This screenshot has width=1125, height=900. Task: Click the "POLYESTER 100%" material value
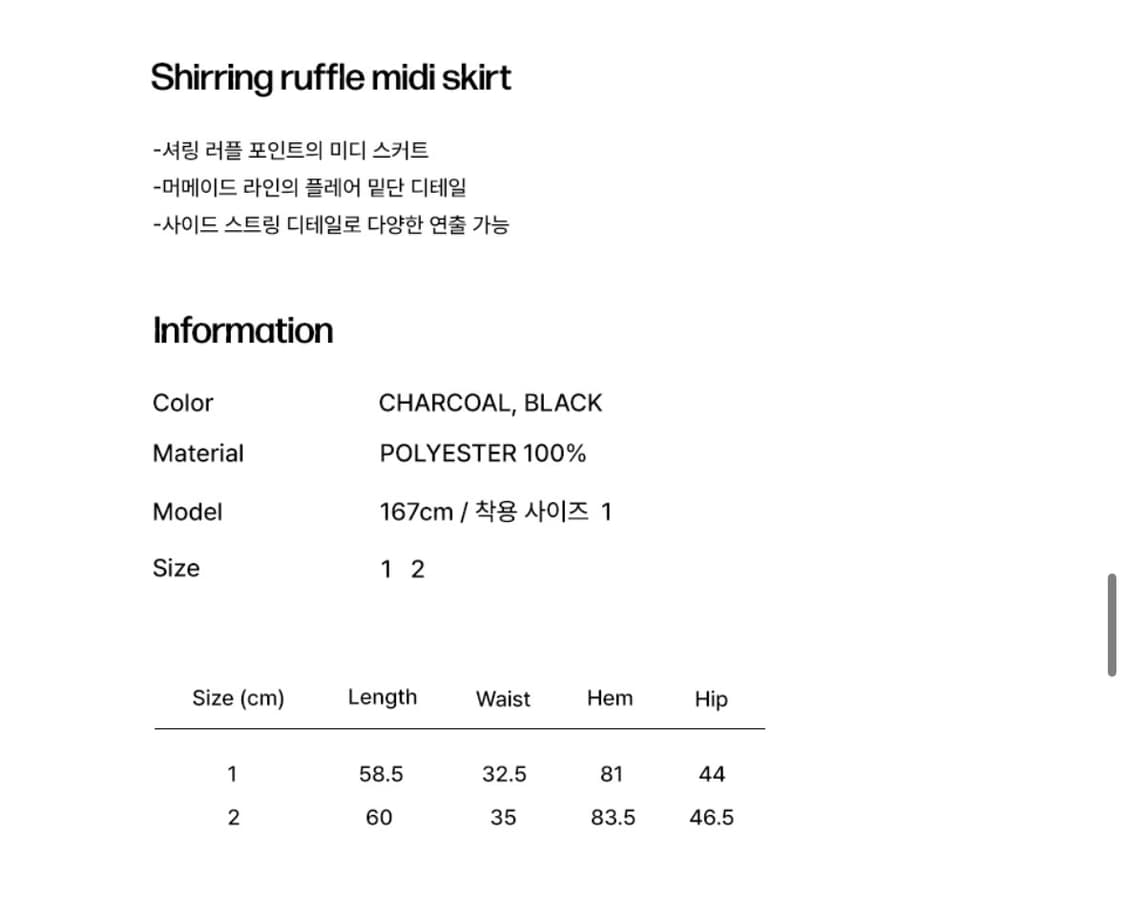click(x=482, y=453)
